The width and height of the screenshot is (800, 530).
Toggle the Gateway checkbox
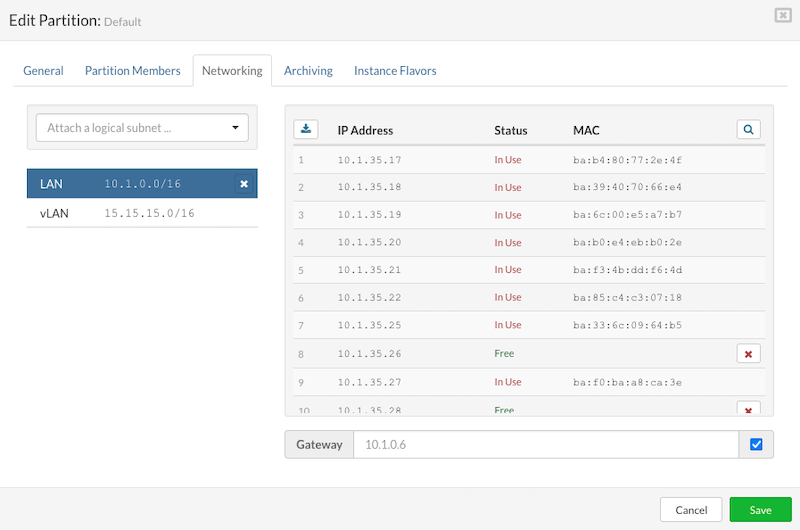756,445
